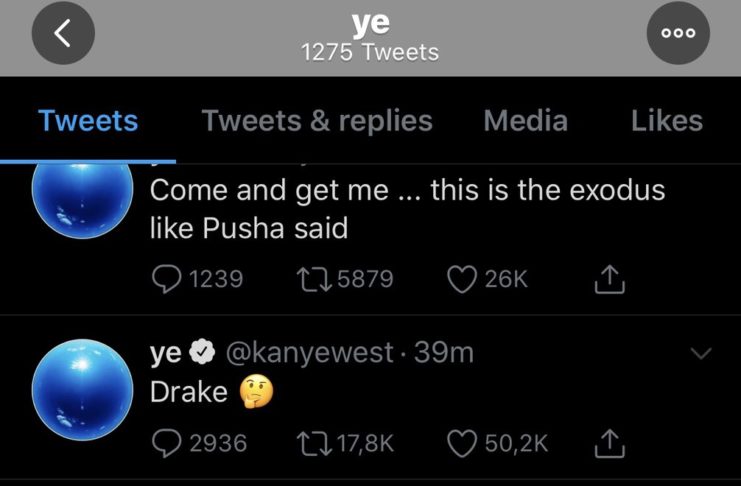
Task: Select the Media tab
Action: pos(525,122)
